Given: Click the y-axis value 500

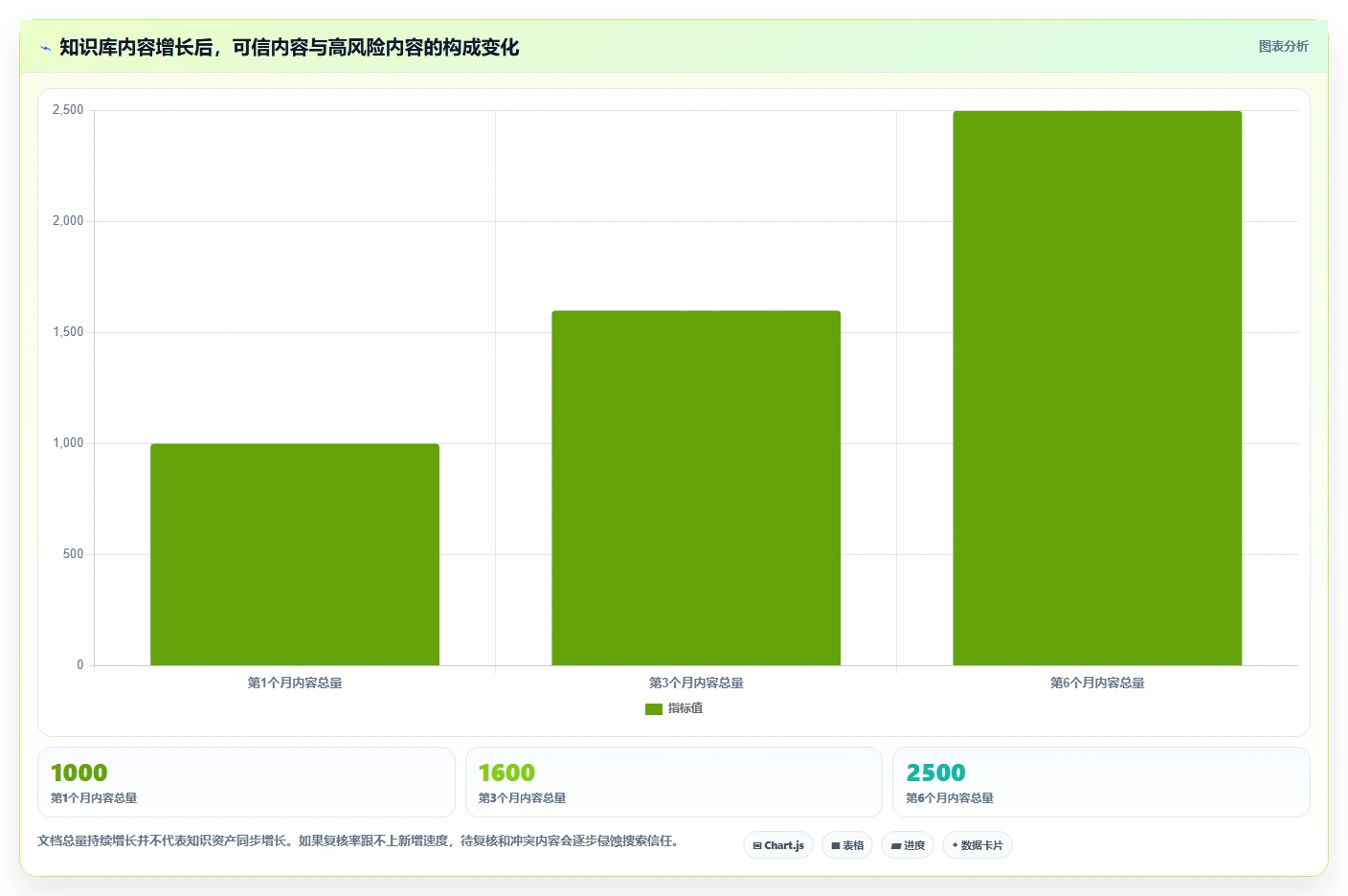Looking at the screenshot, I should (x=74, y=554).
